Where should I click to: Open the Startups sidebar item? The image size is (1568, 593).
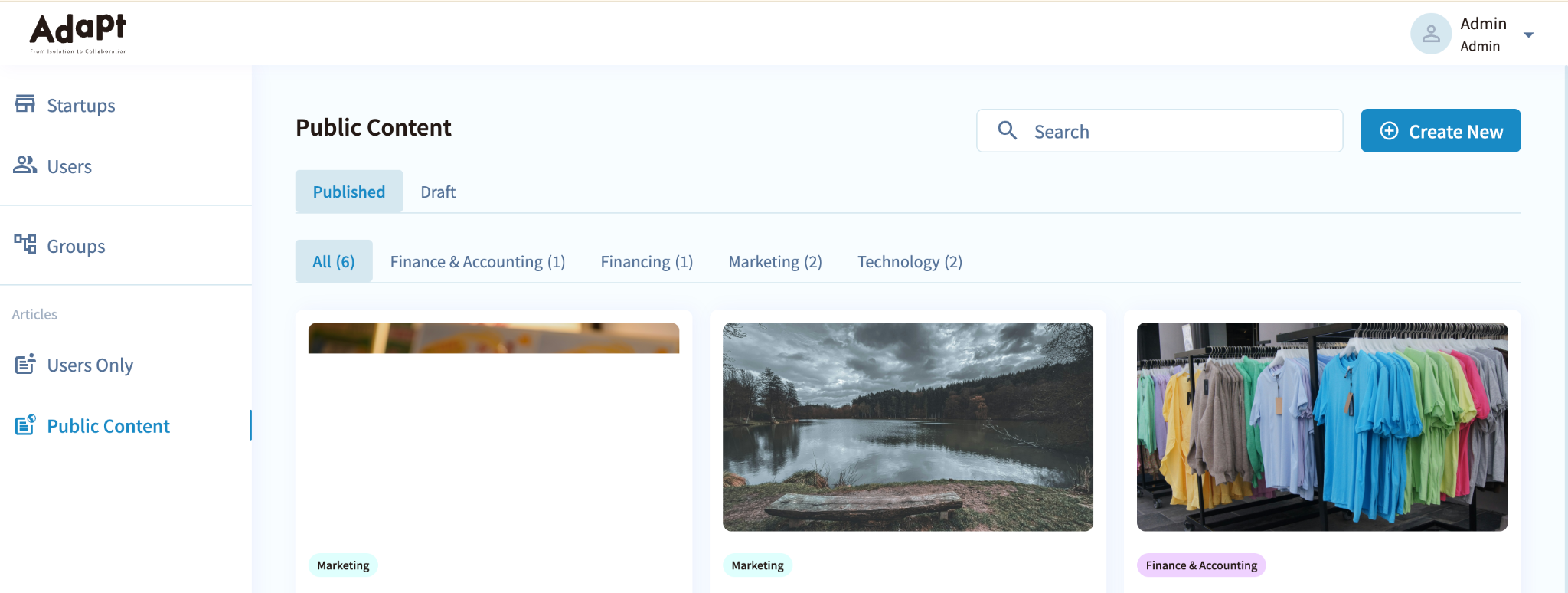click(x=126, y=105)
